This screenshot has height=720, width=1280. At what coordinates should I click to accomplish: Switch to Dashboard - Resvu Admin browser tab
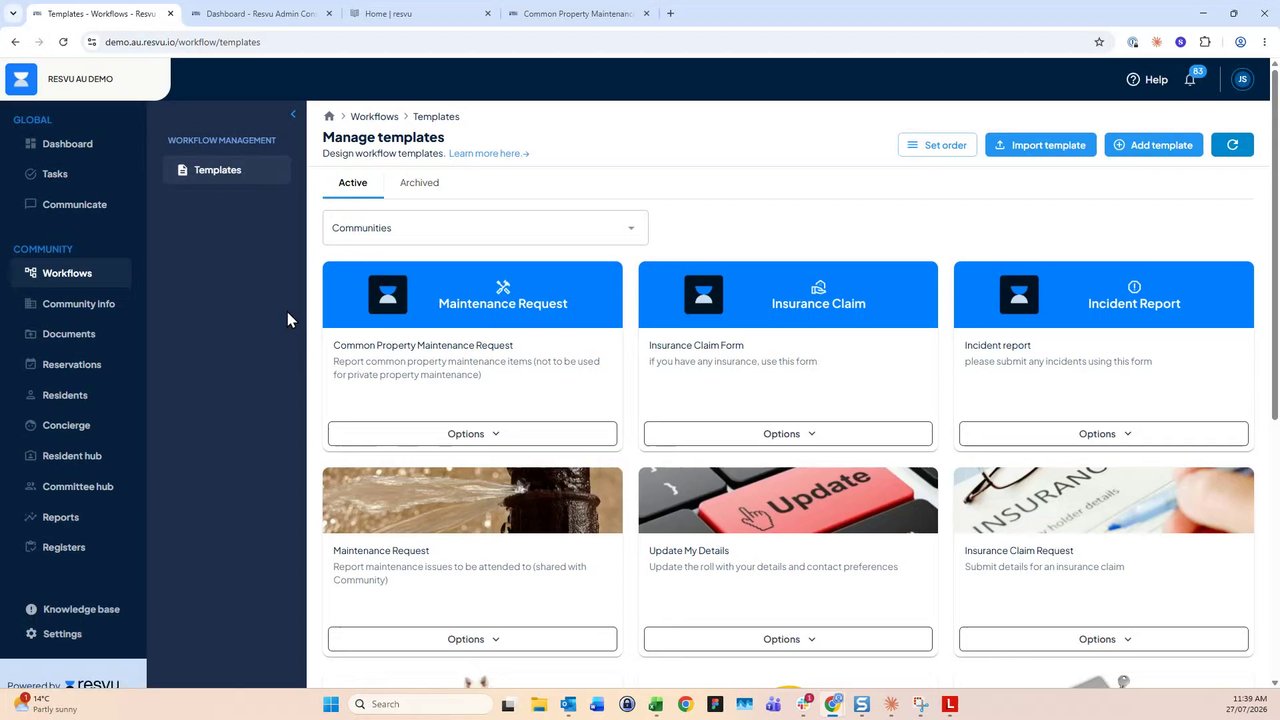[x=260, y=14]
